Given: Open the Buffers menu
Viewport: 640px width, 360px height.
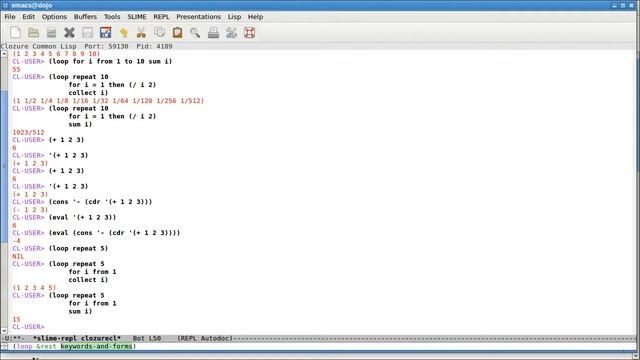Looking at the screenshot, I should coord(85,17).
